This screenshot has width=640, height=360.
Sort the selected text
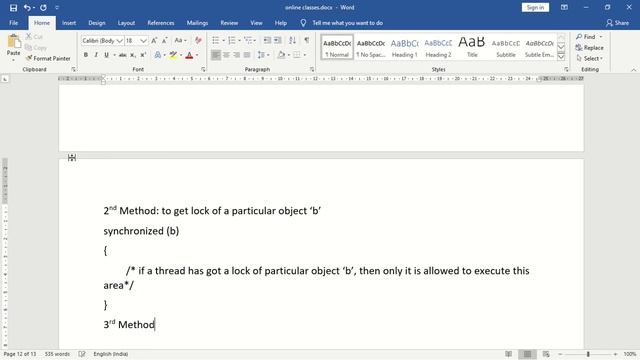(292, 40)
